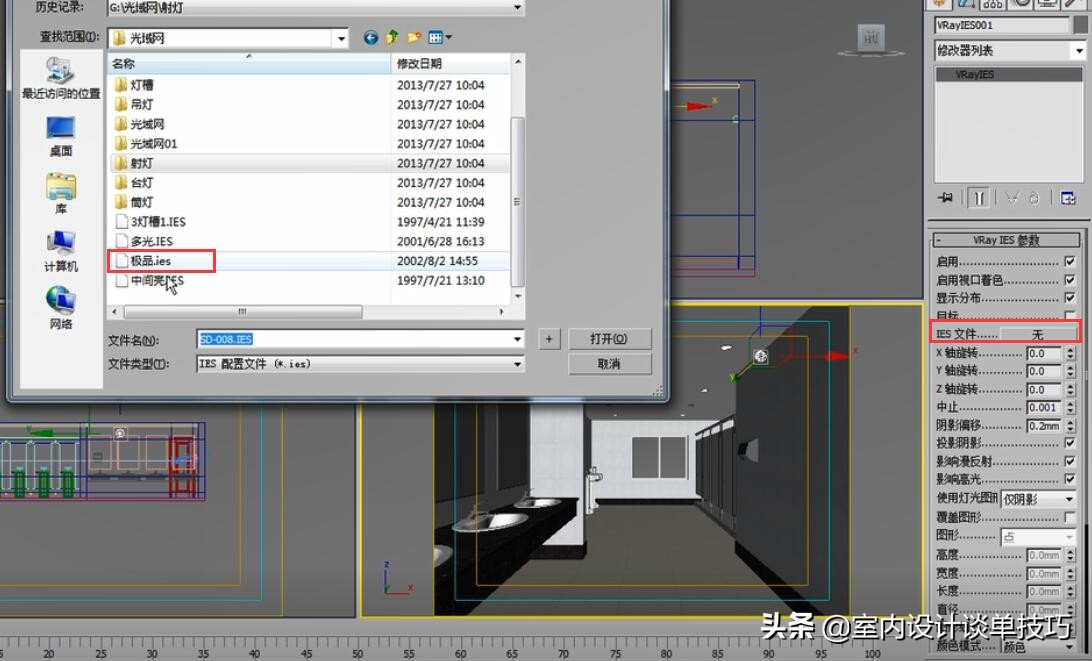Open the view menu icon
This screenshot has width=1092, height=661.
(440, 38)
